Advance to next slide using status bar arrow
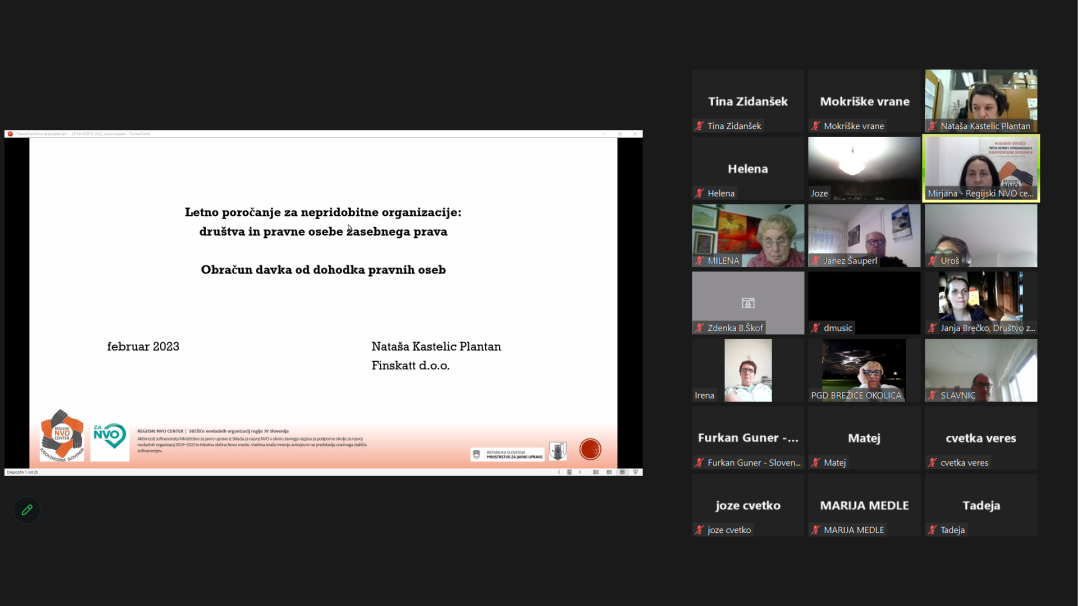This screenshot has height=606, width=1080. click(x=580, y=472)
